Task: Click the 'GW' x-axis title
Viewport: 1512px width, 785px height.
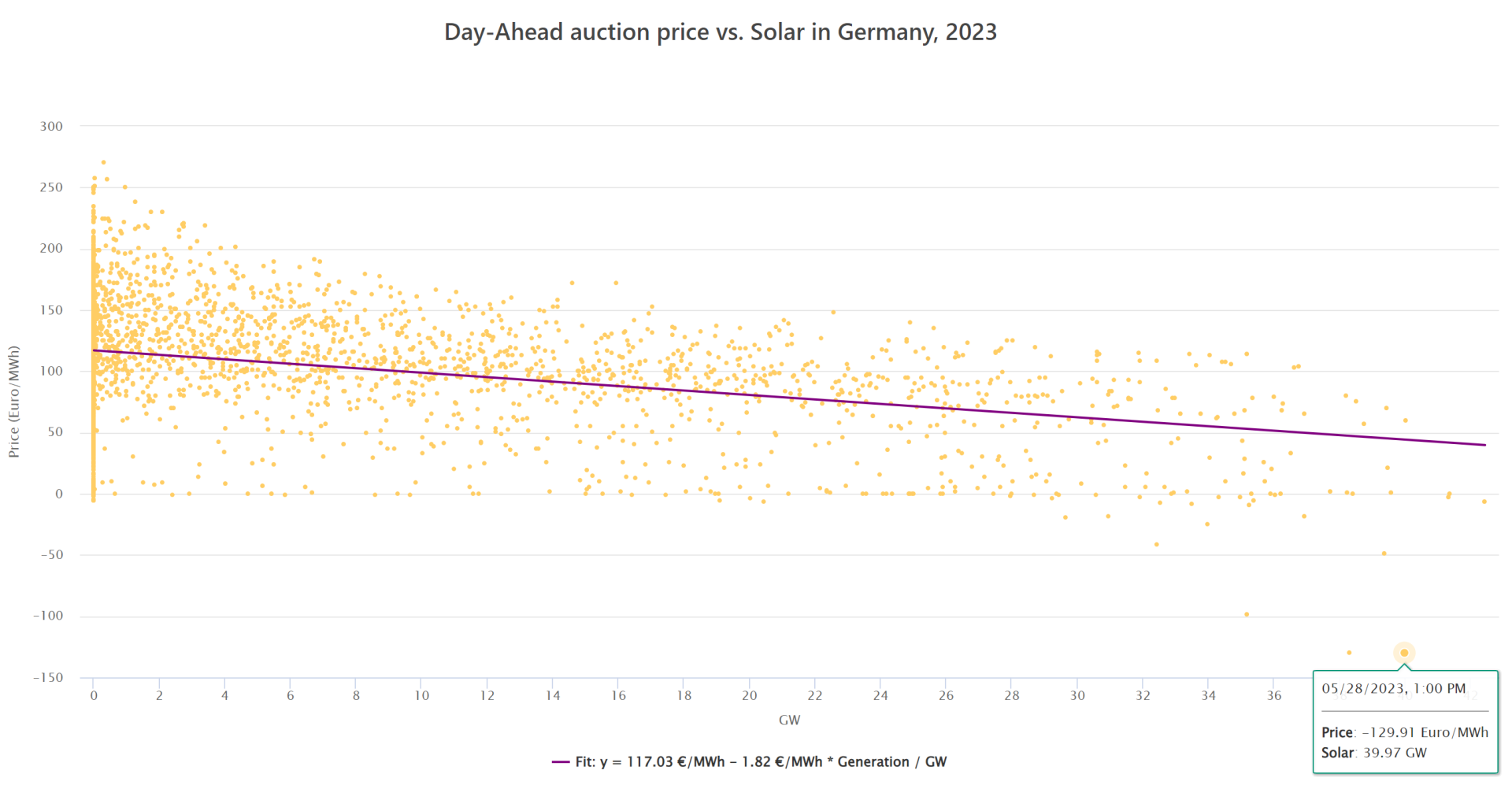Action: click(789, 720)
